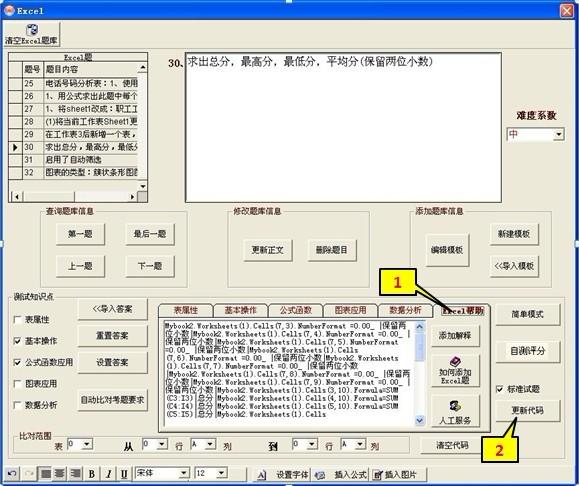Open the 到 end row dropdown

coord(312,444)
